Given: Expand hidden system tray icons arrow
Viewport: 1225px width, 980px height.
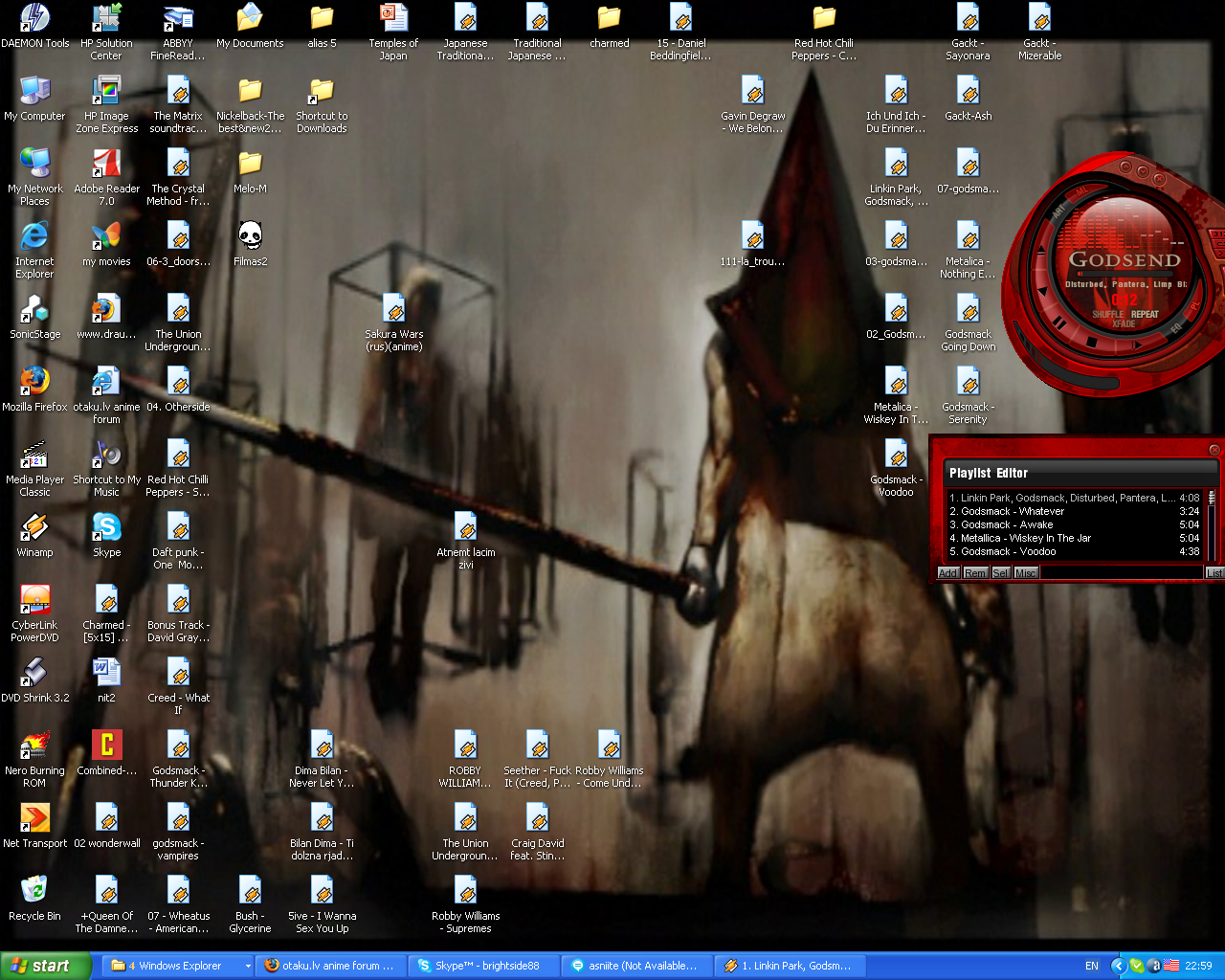Looking at the screenshot, I should [x=1117, y=966].
